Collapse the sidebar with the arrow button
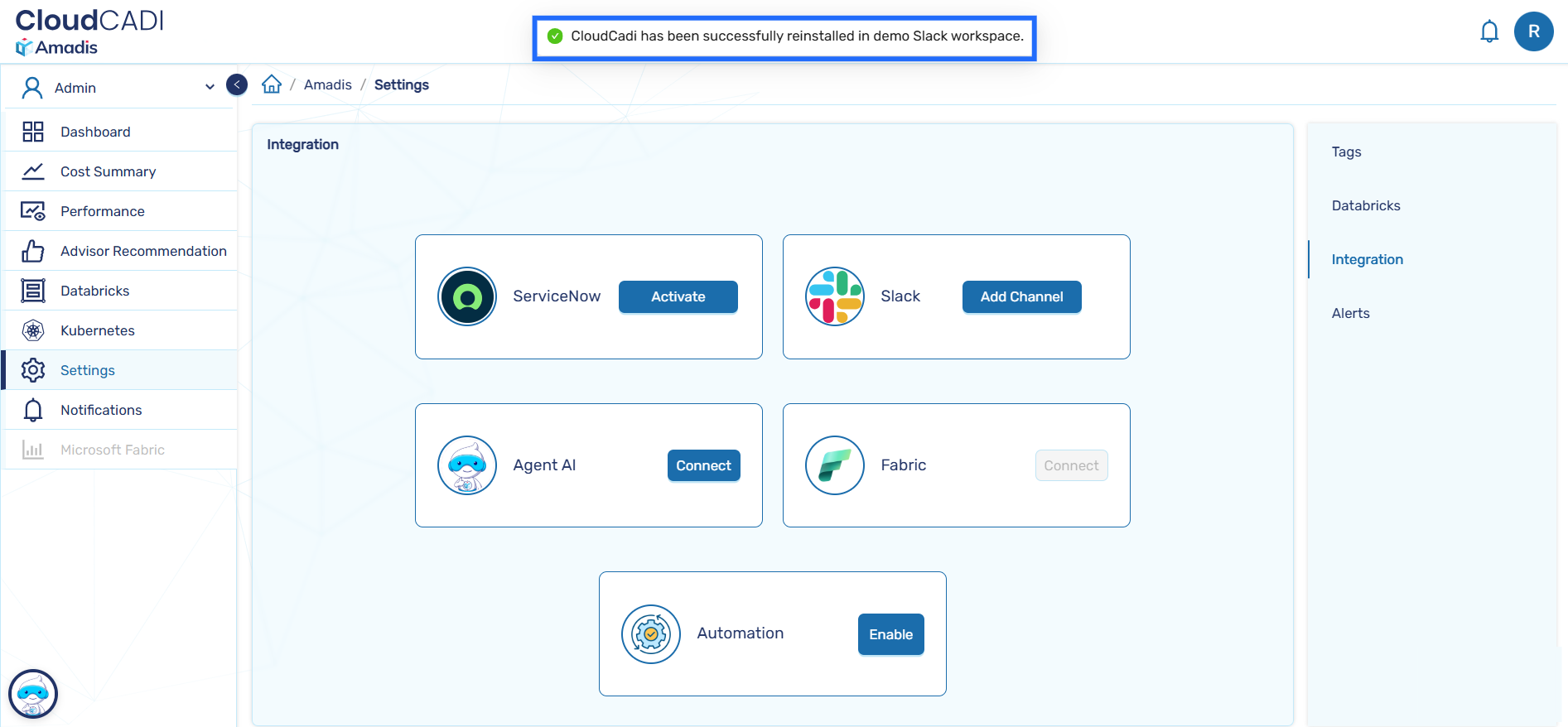 tap(237, 84)
